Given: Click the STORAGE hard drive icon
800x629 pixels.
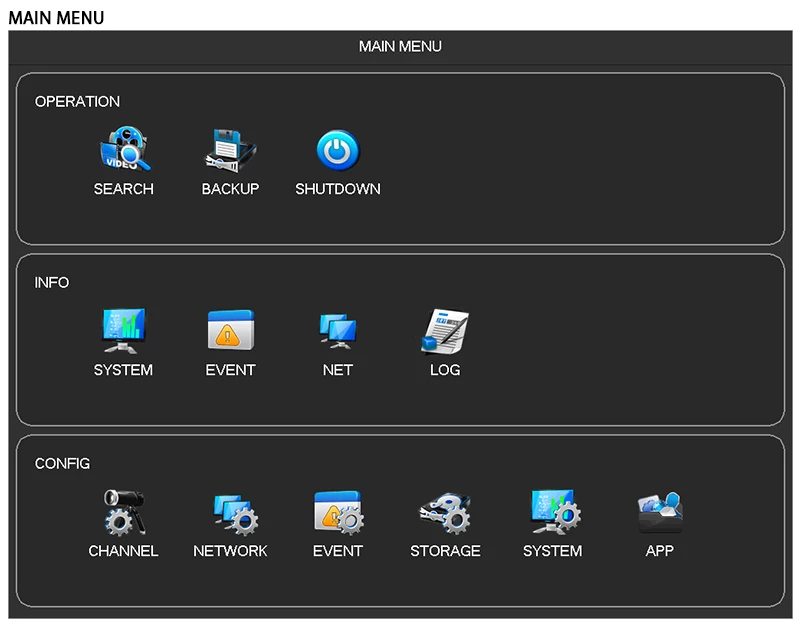Looking at the screenshot, I should coord(445,512).
